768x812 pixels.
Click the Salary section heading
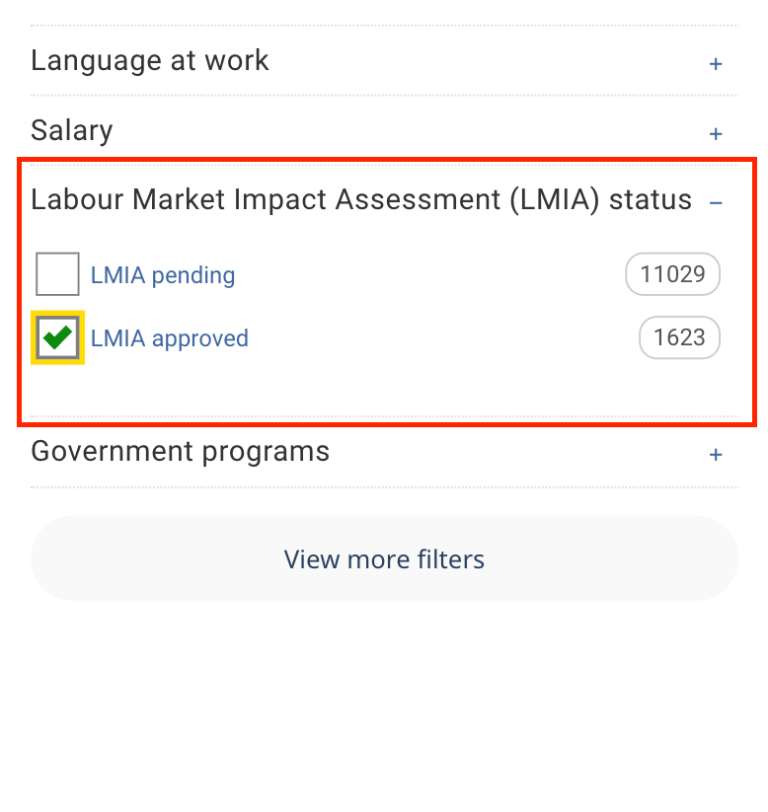coord(70,130)
